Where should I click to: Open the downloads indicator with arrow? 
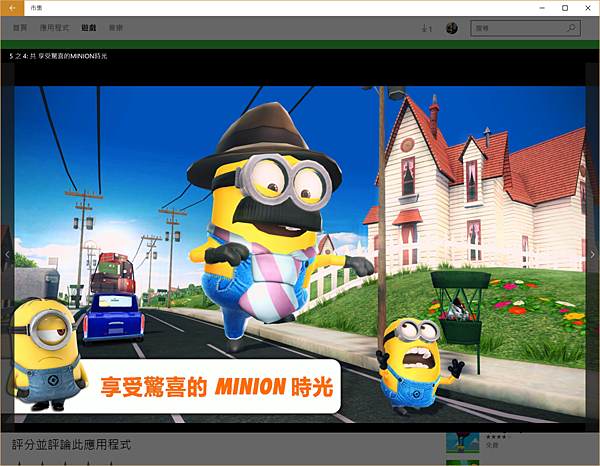[x=426, y=28]
